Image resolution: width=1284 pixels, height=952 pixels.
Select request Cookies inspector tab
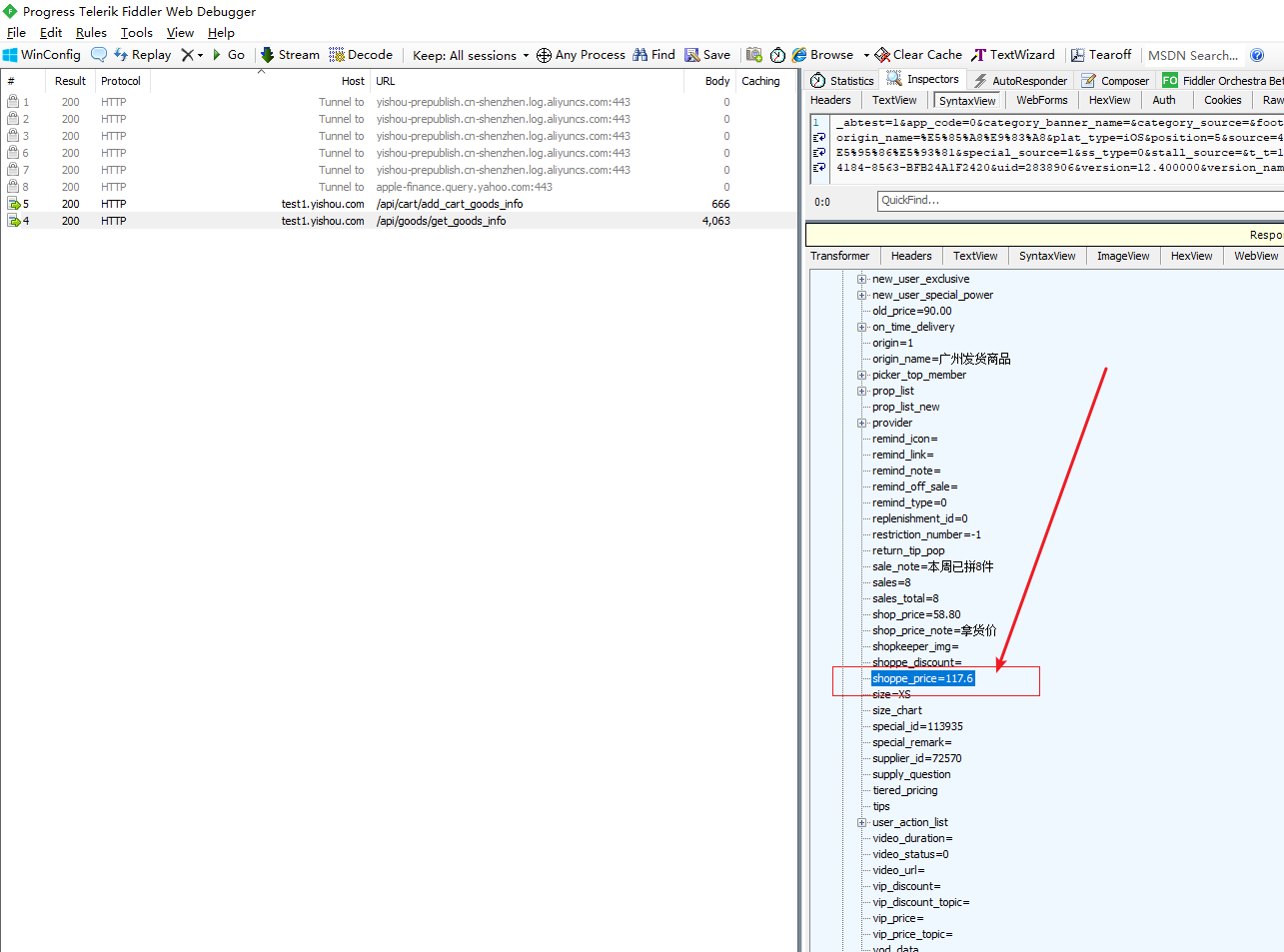click(x=1222, y=100)
